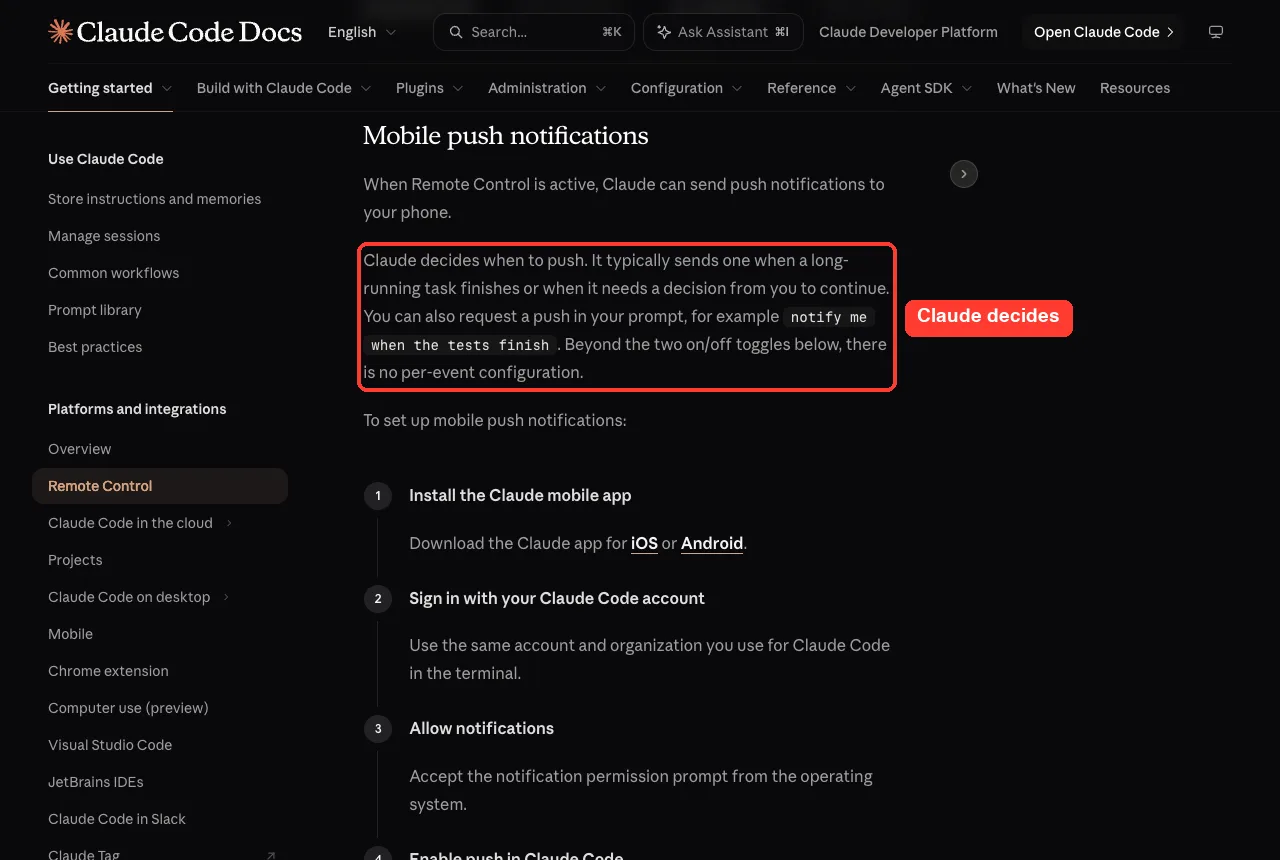Screen dimensions: 1280x860
Task: Expand Claude Code in the cloud chevron
Action: [x=229, y=523]
